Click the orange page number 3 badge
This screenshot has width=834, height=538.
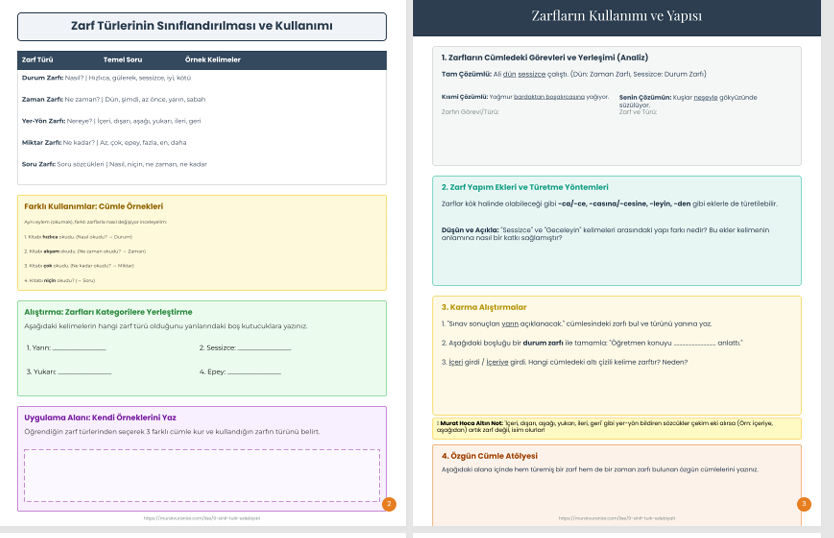[x=804, y=504]
